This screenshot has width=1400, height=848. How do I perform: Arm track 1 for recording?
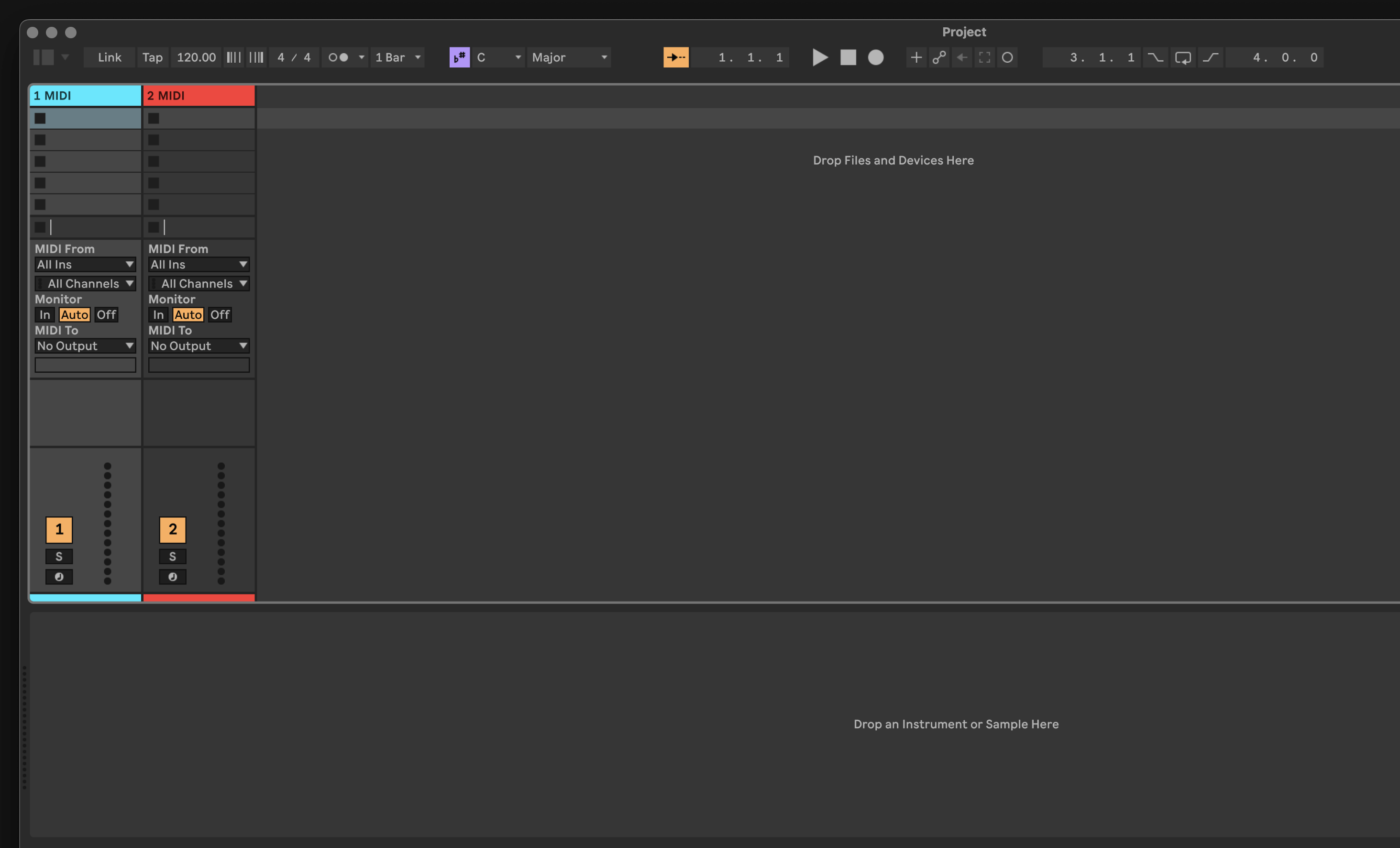coord(59,577)
